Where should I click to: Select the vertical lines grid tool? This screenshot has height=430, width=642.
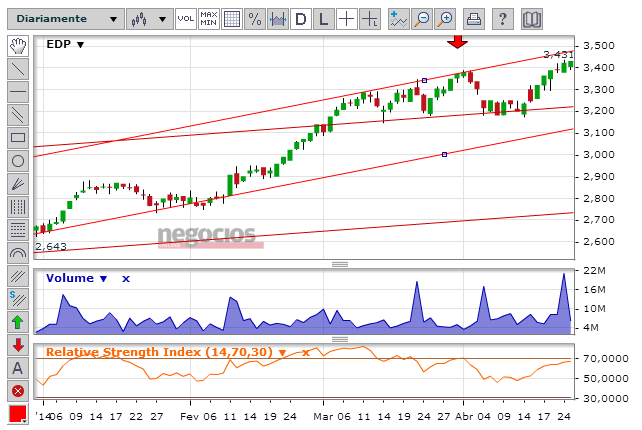[18, 207]
